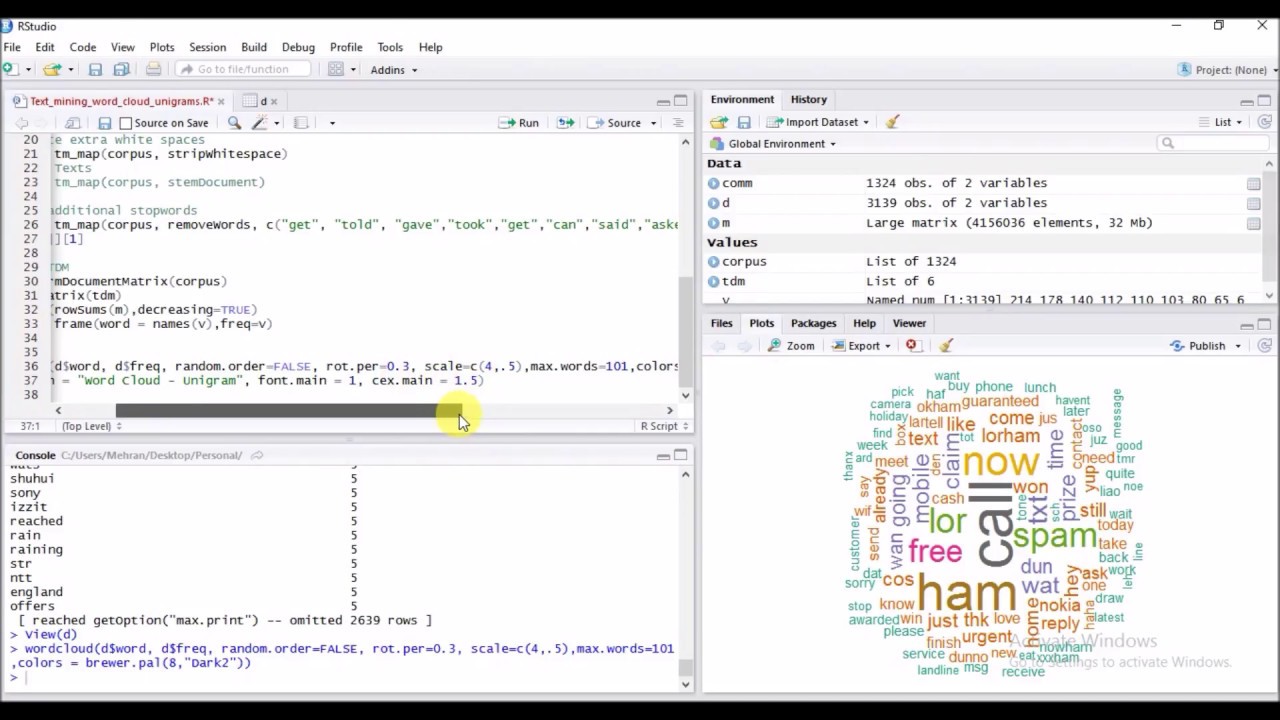Expand the tdm list details
This screenshot has width=1280, height=720.
[x=713, y=282]
